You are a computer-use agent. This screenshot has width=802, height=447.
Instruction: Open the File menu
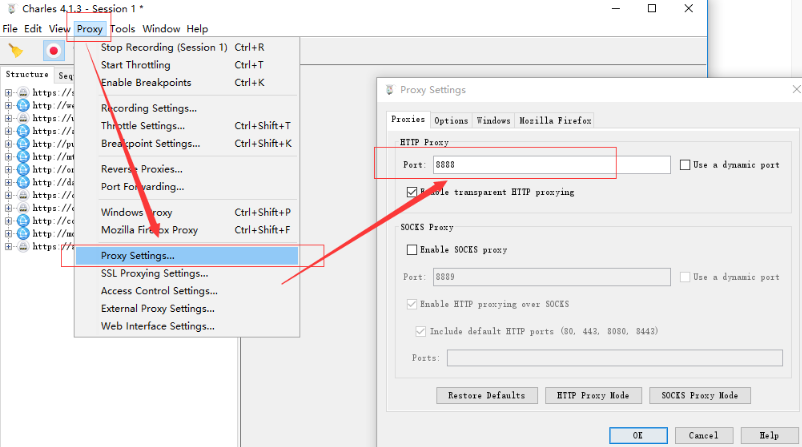click(10, 29)
